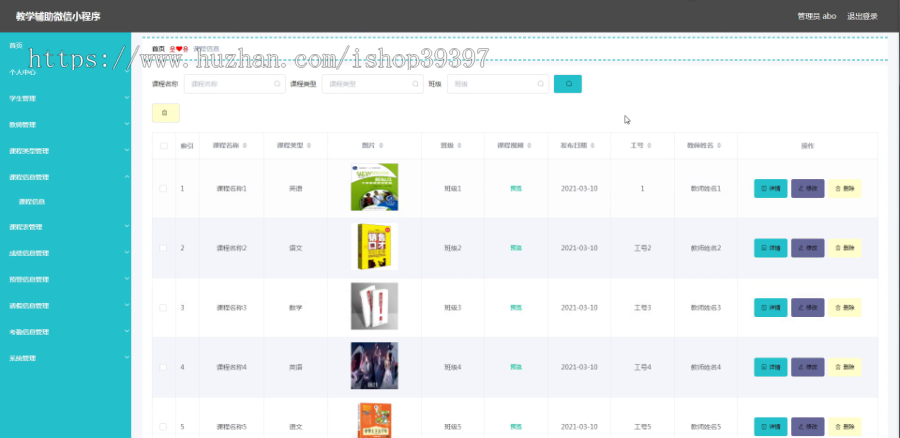900x438 pixels.
Task: Sort table by 班级 column arrows
Action: point(459,146)
